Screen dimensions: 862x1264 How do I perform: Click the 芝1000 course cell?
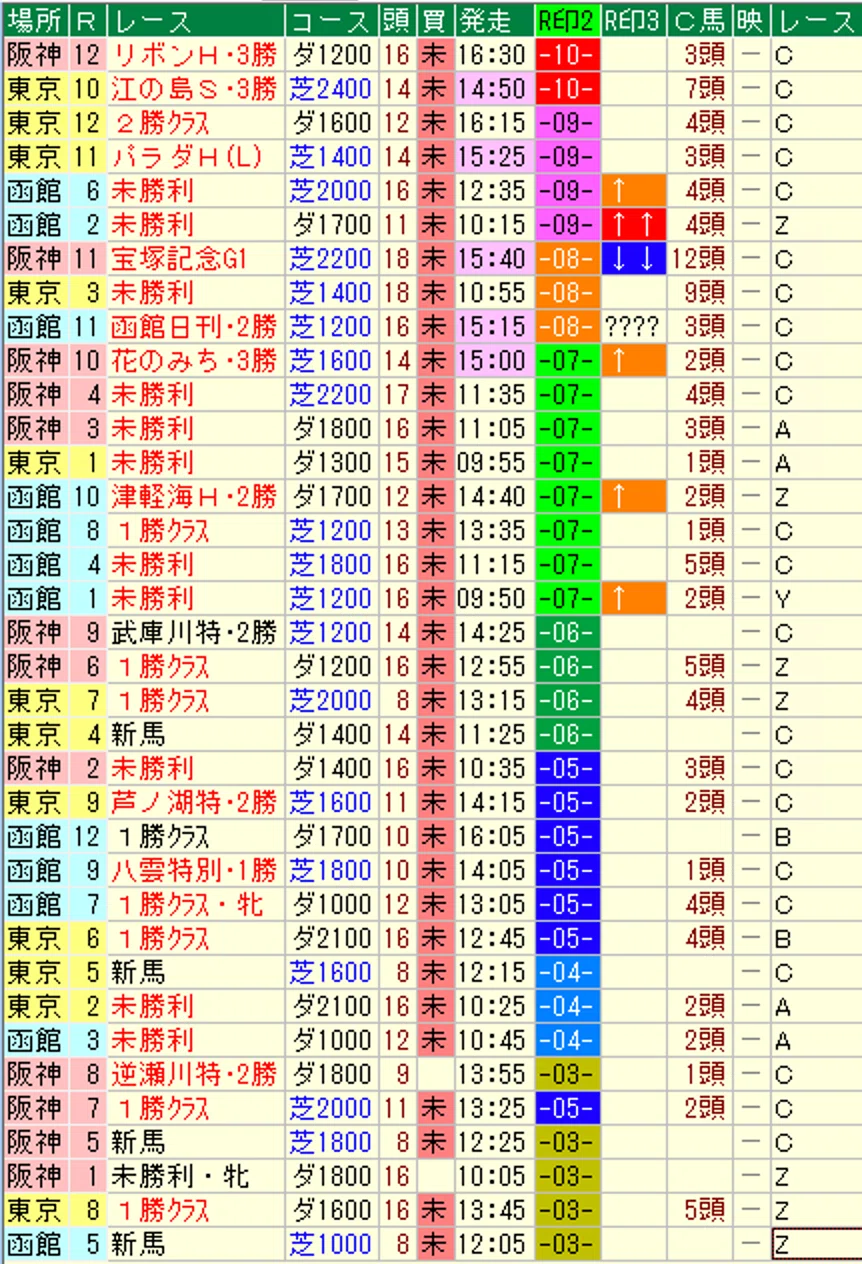pyautogui.click(x=330, y=1245)
